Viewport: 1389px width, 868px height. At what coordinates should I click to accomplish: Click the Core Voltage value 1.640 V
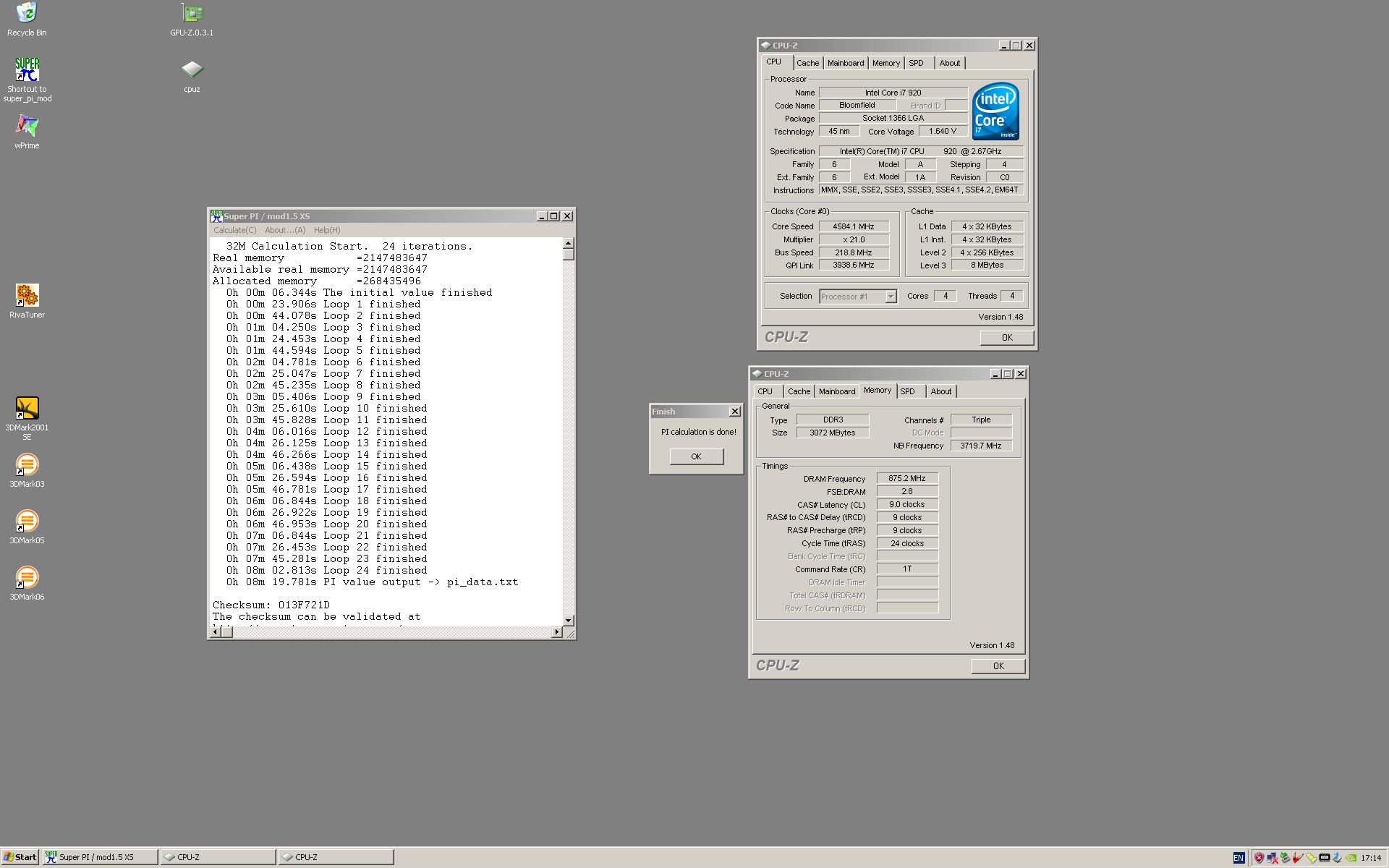(x=943, y=131)
